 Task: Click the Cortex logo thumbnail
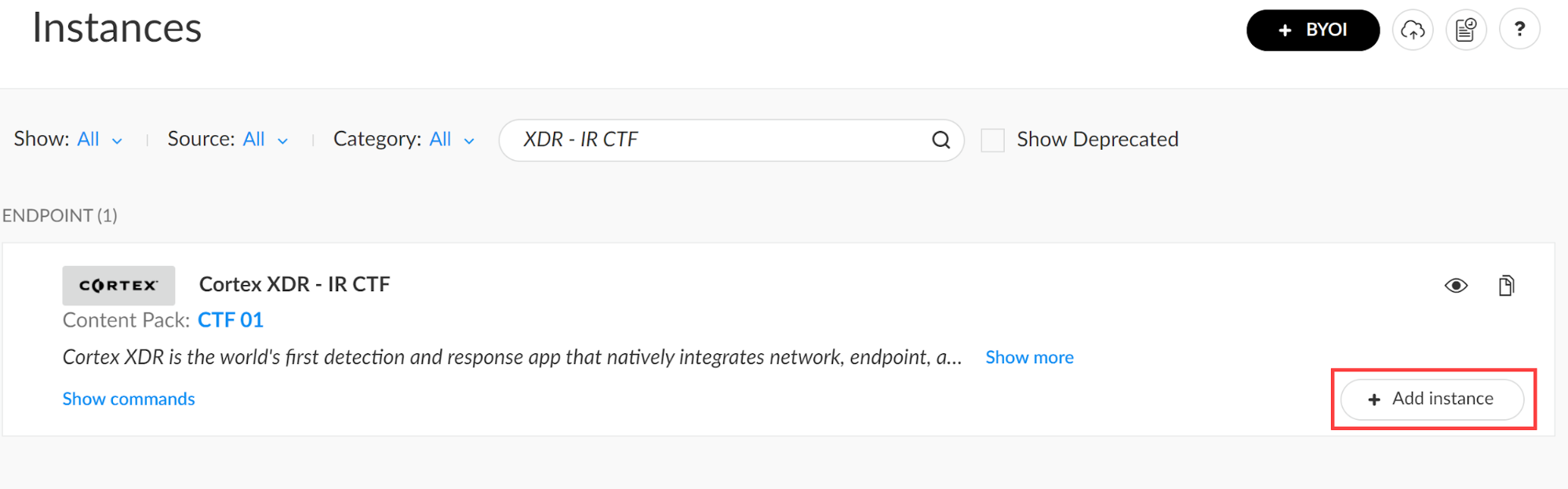point(118,286)
